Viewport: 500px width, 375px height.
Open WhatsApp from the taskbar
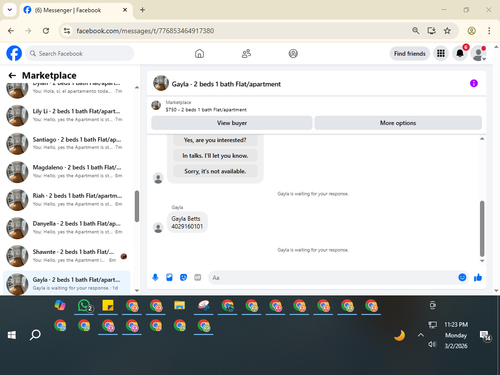tap(84, 306)
